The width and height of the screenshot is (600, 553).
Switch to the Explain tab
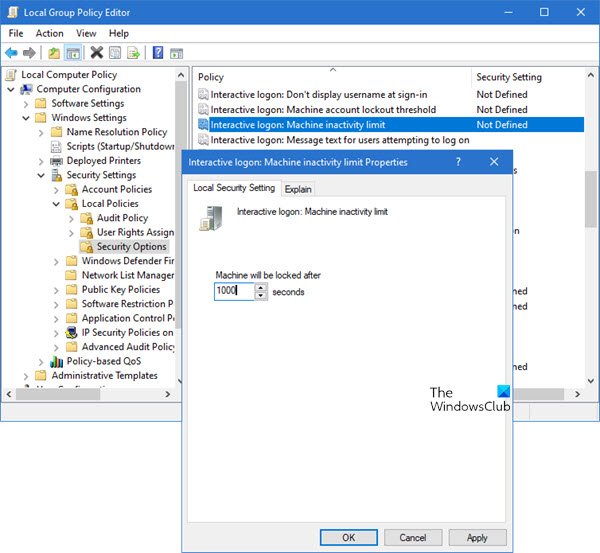click(x=298, y=188)
